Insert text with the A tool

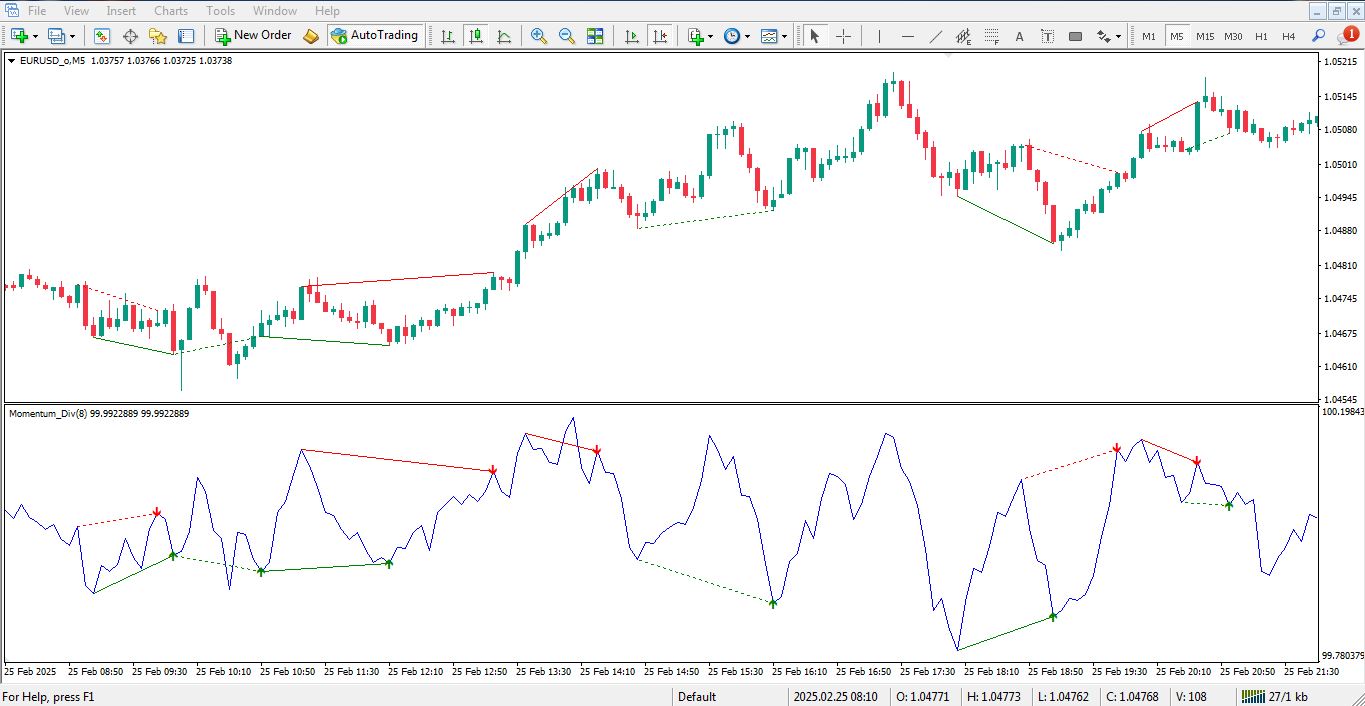(1019, 36)
